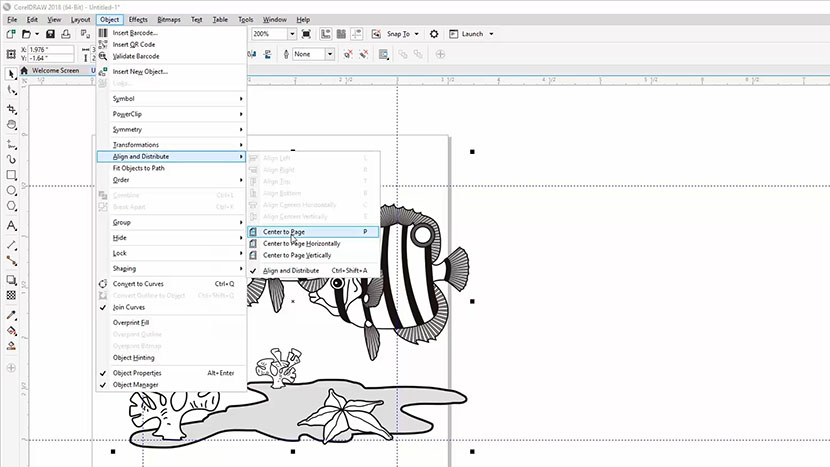Select the Pick tool in the toolbox
The image size is (830, 467).
11,73
